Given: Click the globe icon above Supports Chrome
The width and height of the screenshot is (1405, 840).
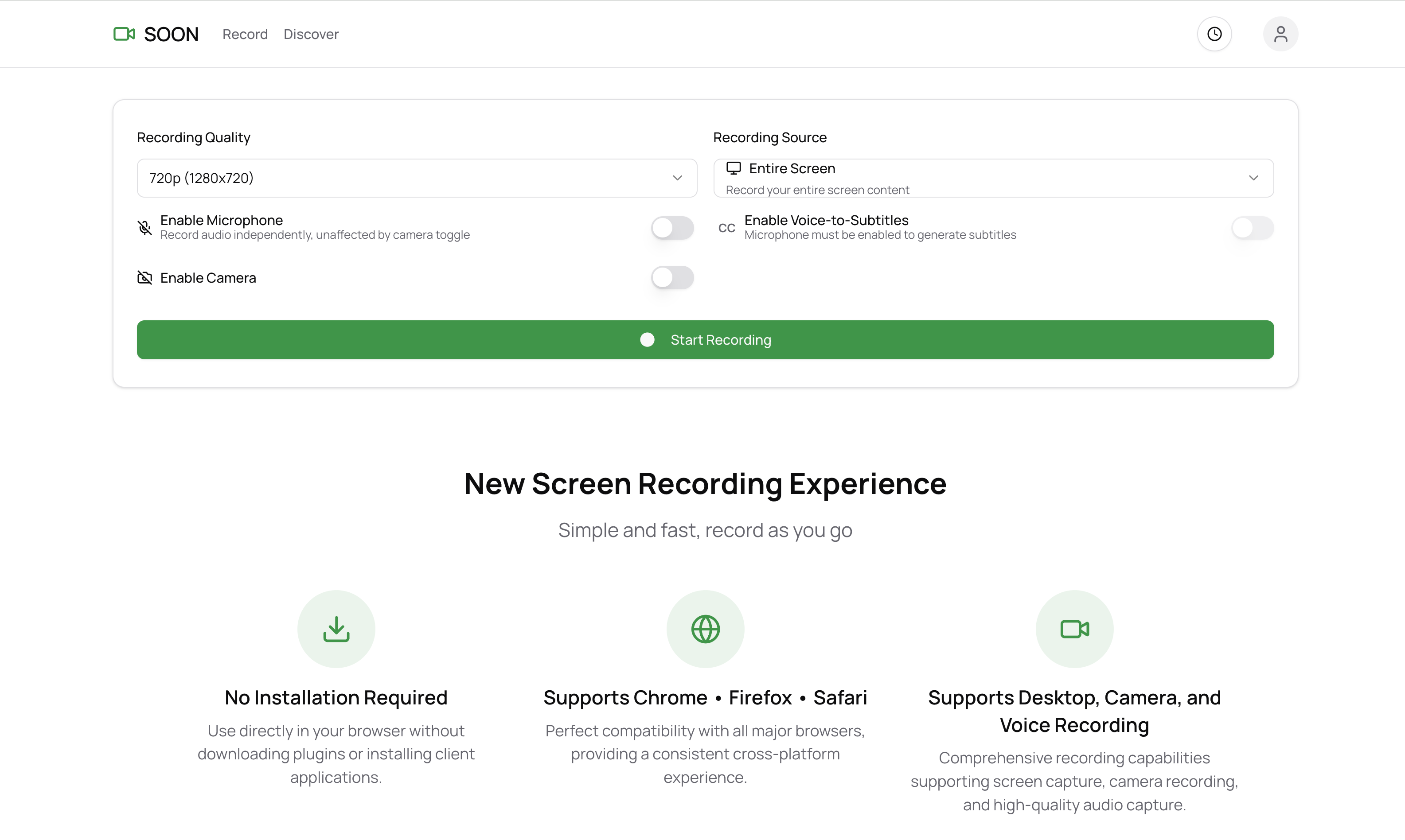Looking at the screenshot, I should point(705,629).
